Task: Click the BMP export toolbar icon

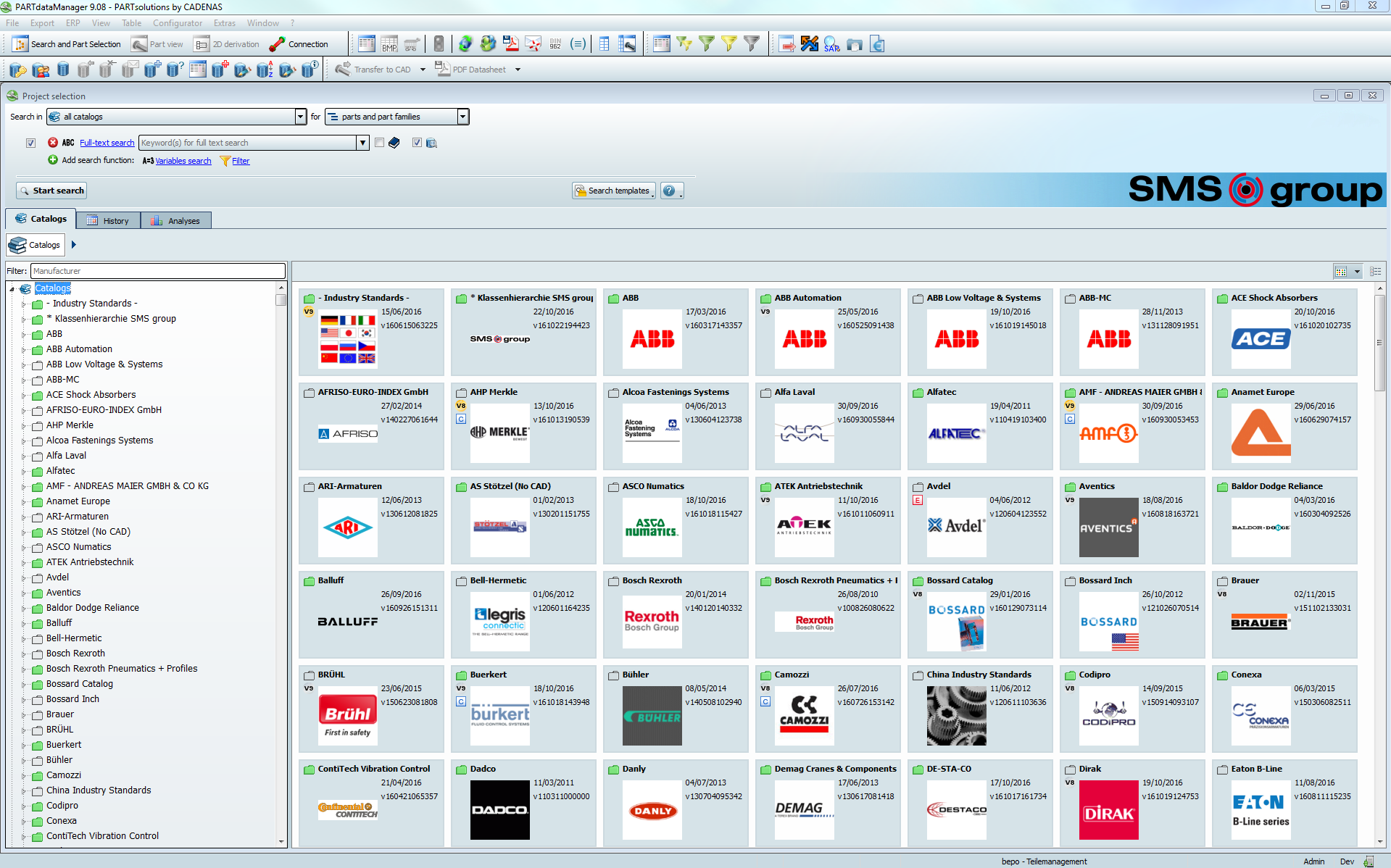Action: pyautogui.click(x=389, y=44)
